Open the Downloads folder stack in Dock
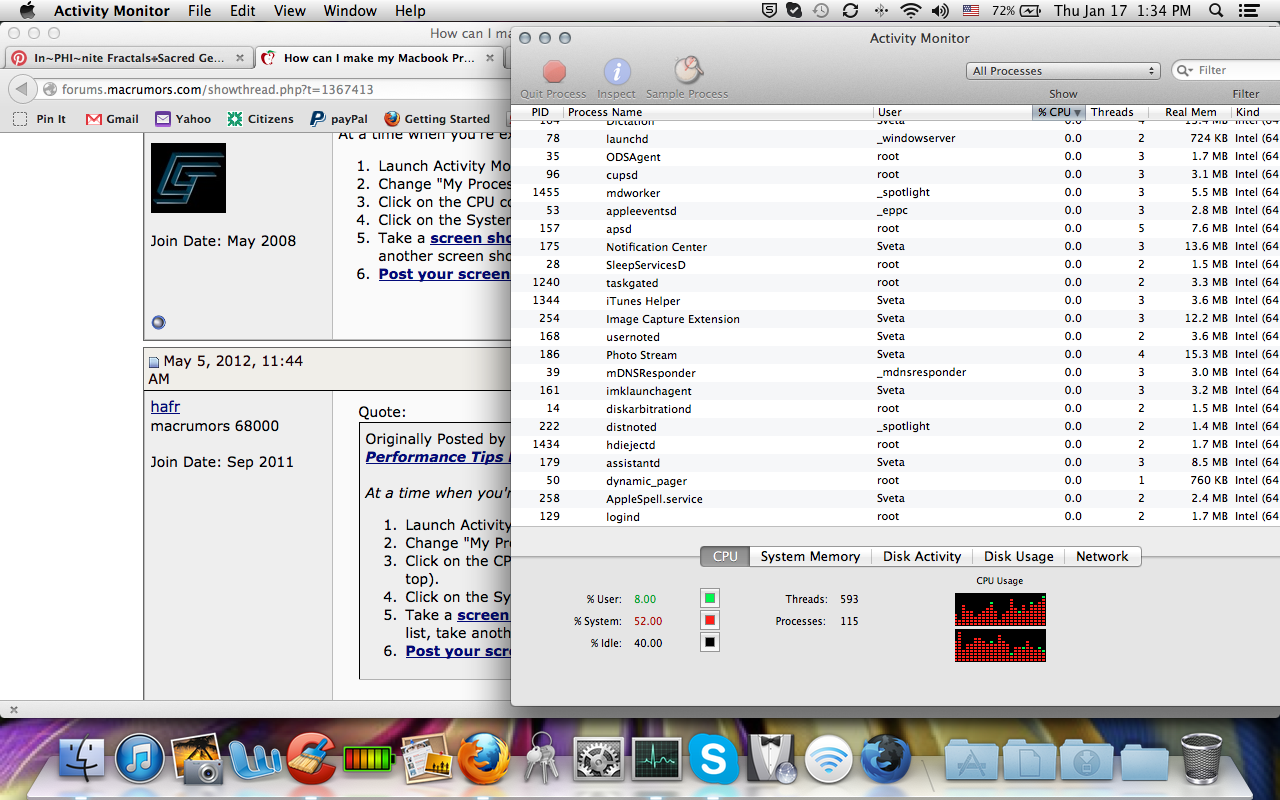This screenshot has width=1280, height=800. click(x=1085, y=761)
